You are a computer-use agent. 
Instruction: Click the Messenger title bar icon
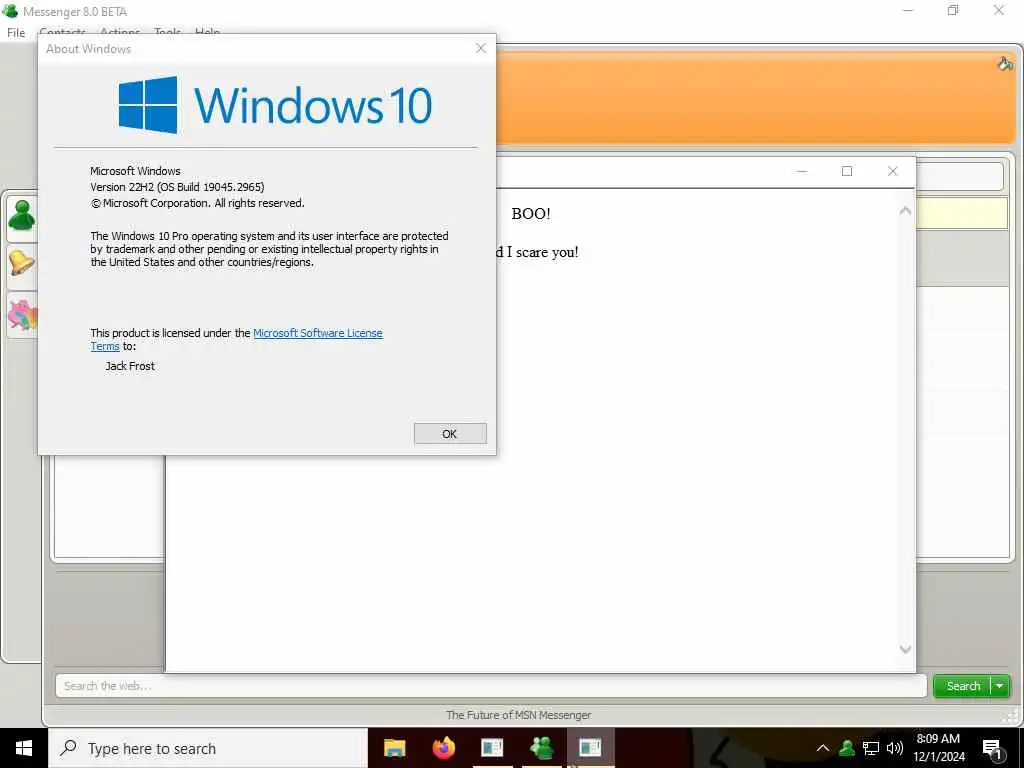click(x=10, y=11)
